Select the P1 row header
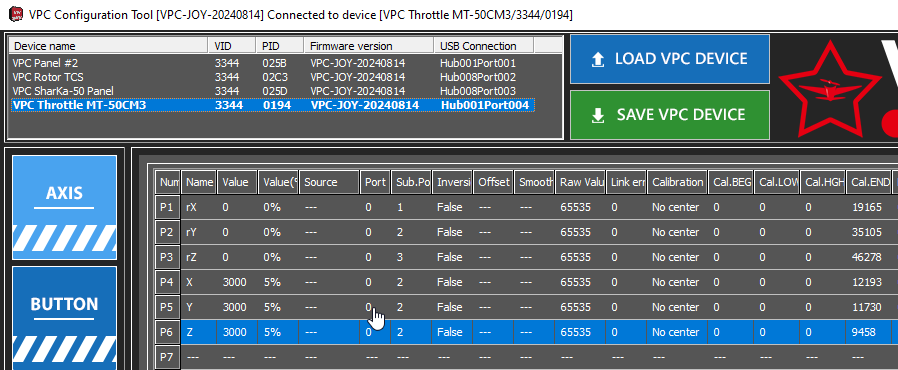This screenshot has width=898, height=370. 168,207
